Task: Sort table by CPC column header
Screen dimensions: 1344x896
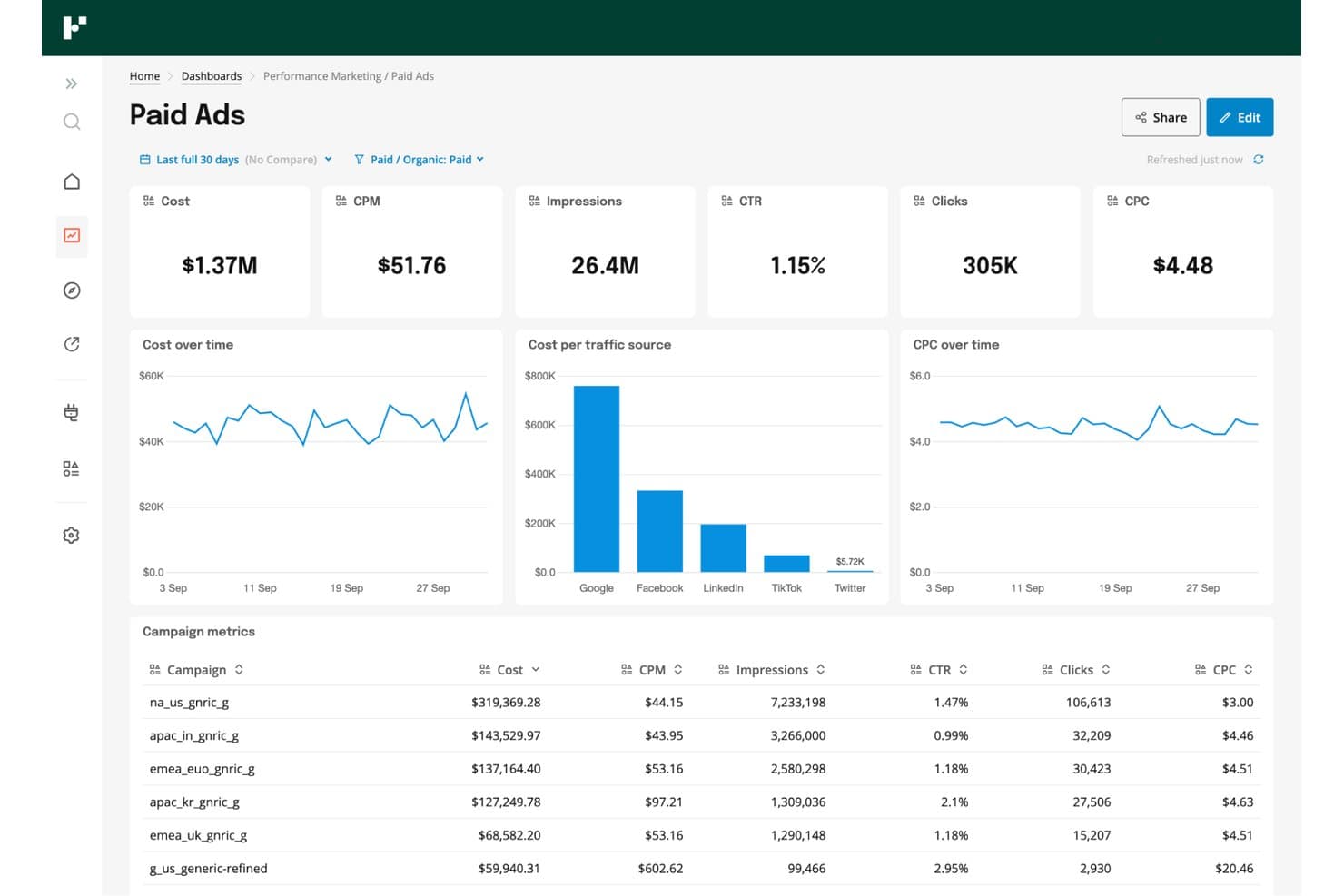Action: coord(1224,670)
